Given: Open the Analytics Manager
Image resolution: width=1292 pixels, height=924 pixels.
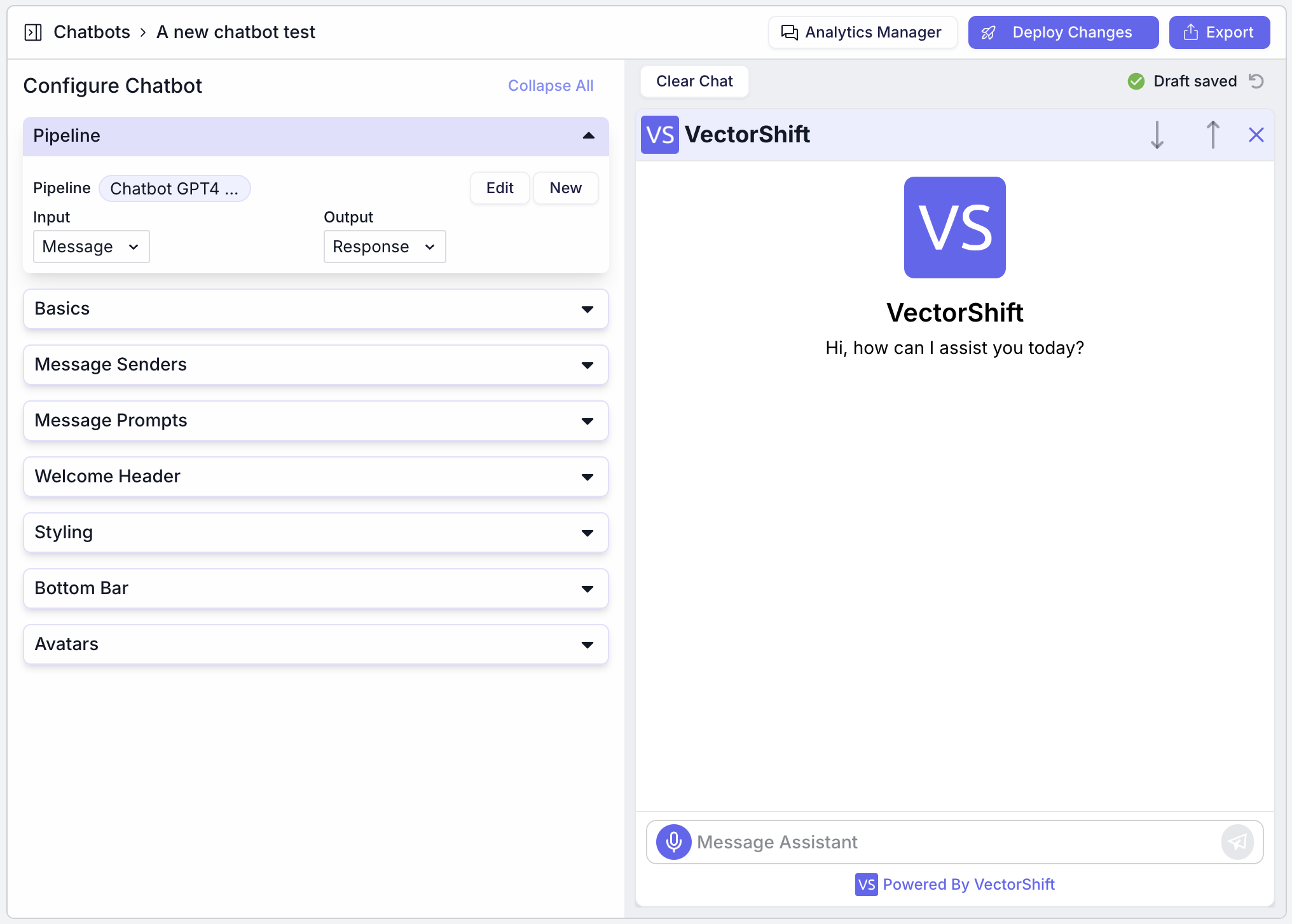Looking at the screenshot, I should pyautogui.click(x=862, y=32).
